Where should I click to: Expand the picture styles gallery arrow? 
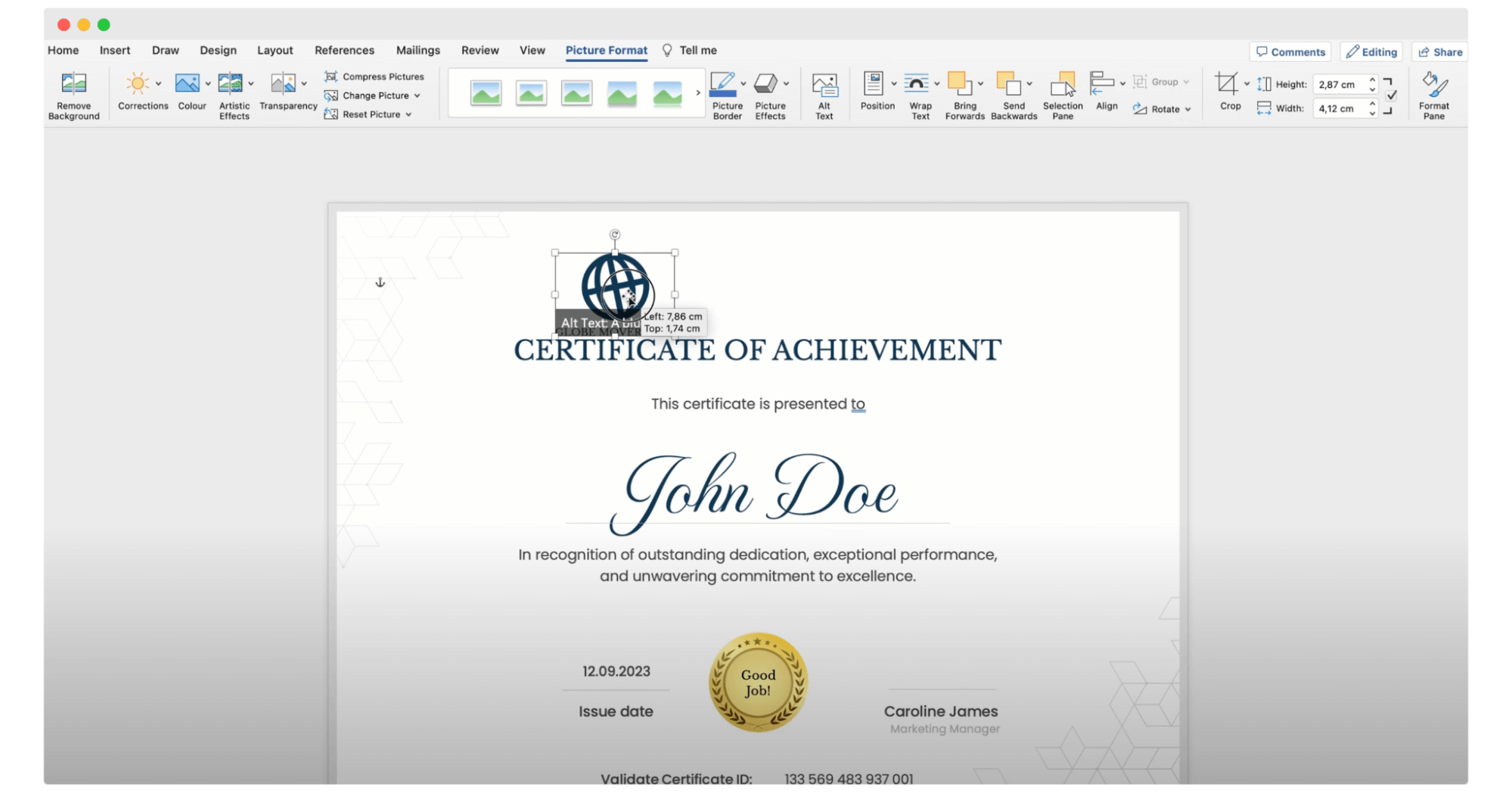[x=698, y=92]
